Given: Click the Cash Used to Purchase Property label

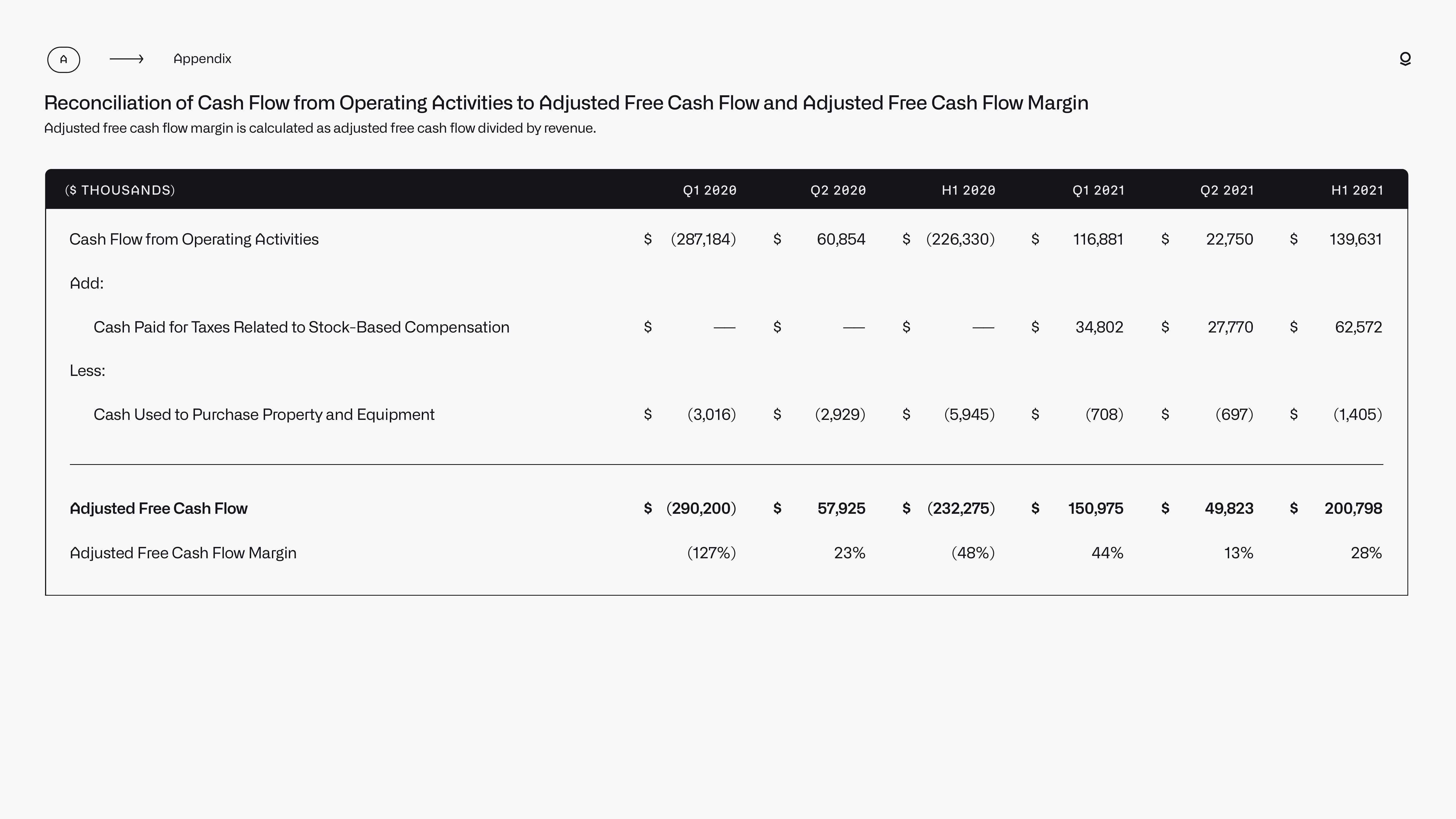Looking at the screenshot, I should (x=264, y=415).
